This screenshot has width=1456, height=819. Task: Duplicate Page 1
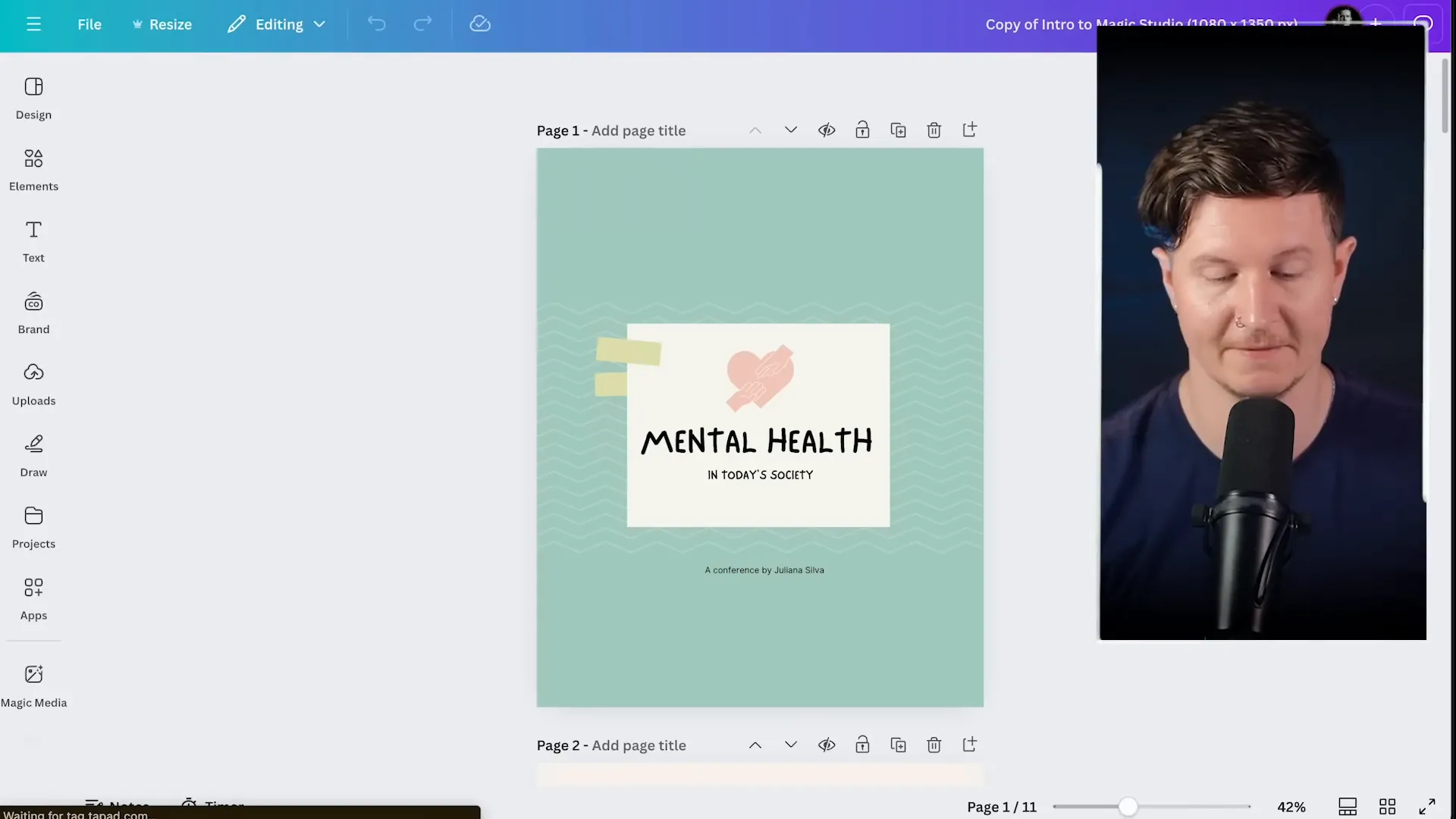tap(898, 130)
